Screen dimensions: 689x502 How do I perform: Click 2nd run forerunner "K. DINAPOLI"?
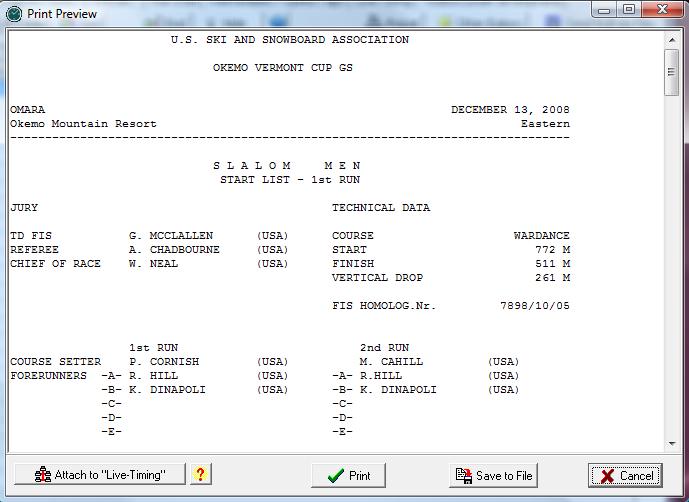pos(398,390)
